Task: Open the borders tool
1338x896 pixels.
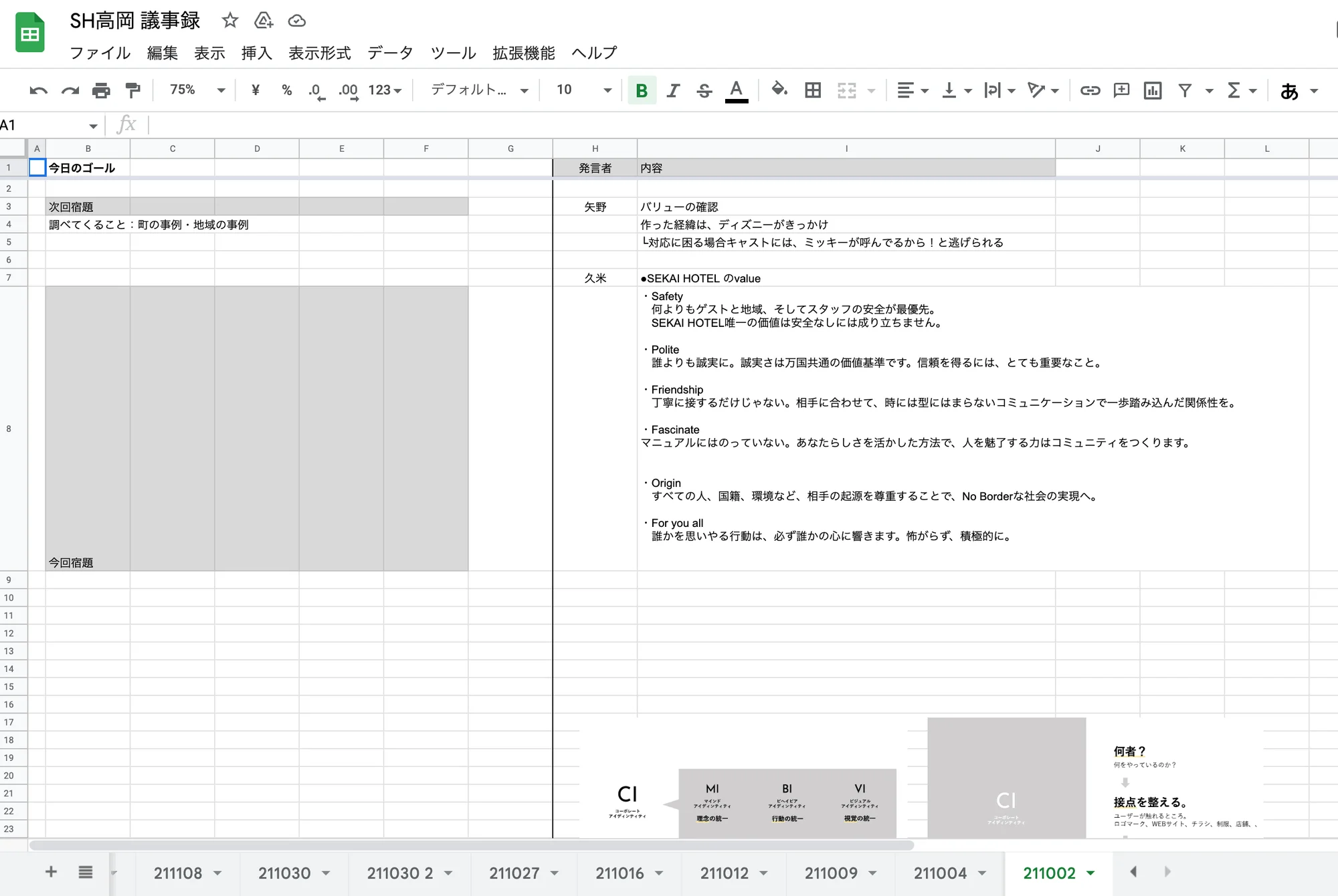Action: (813, 90)
